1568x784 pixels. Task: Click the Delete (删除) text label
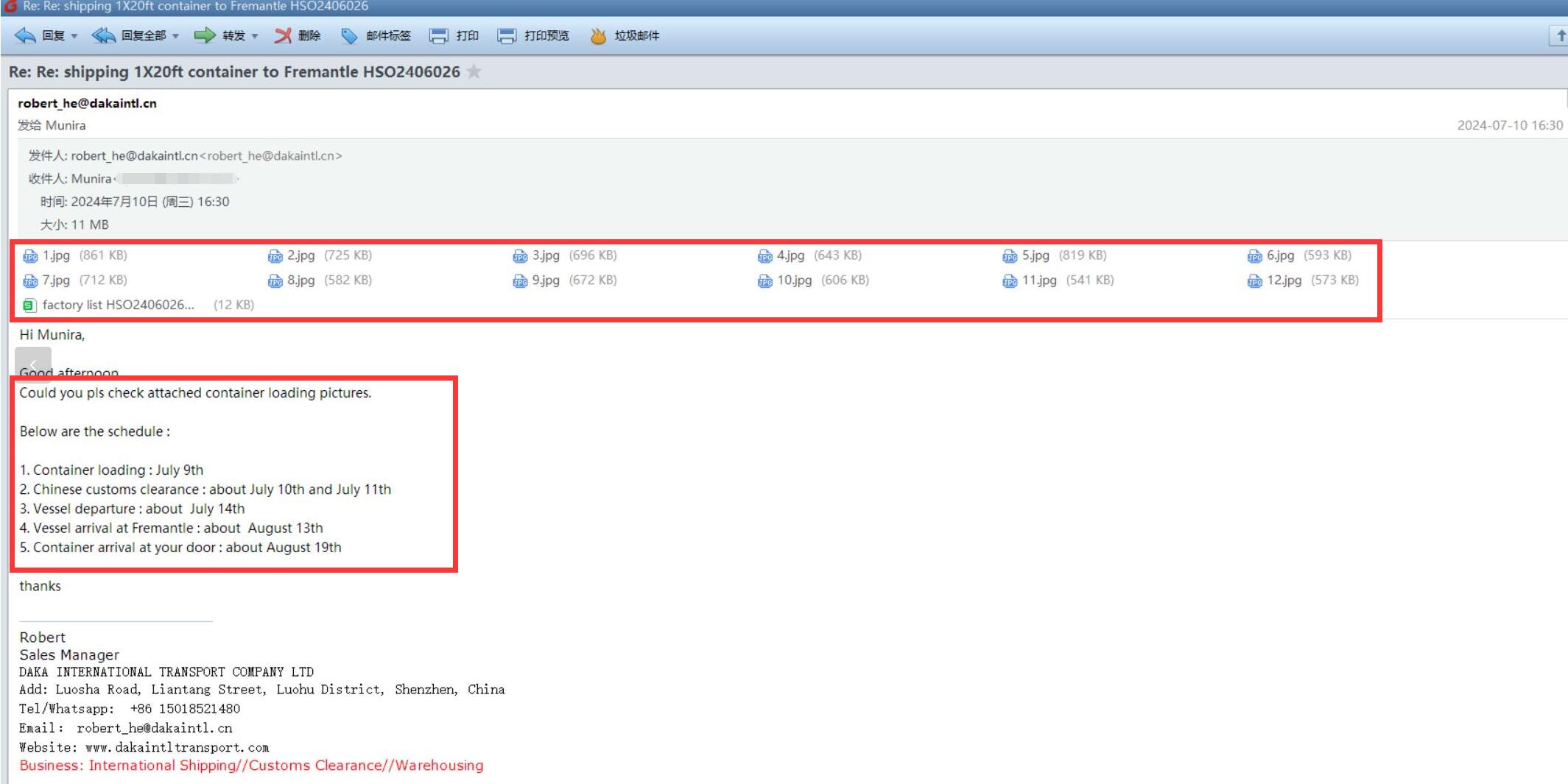coord(309,35)
